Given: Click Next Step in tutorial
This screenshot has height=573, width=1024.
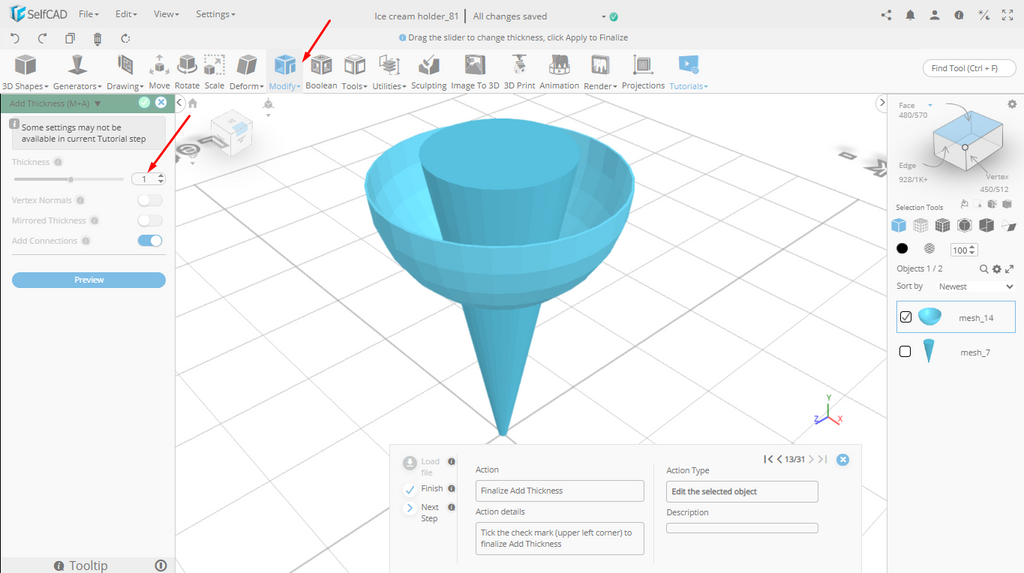Looking at the screenshot, I should click(422, 512).
